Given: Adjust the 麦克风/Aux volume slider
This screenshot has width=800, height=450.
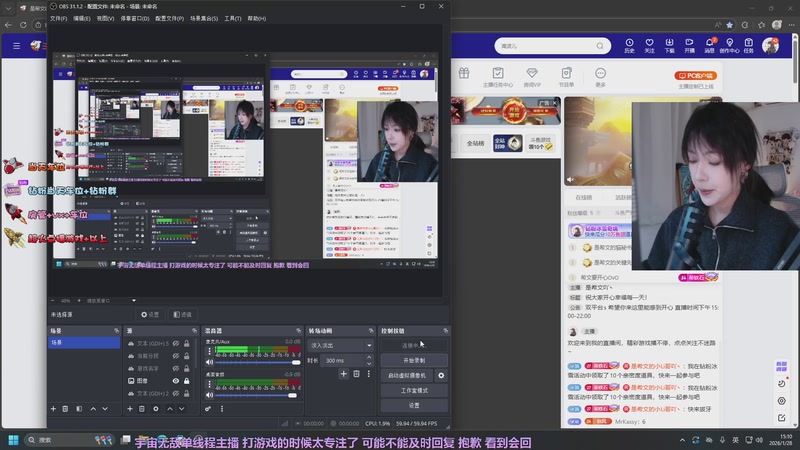Looking at the screenshot, I should (258, 362).
